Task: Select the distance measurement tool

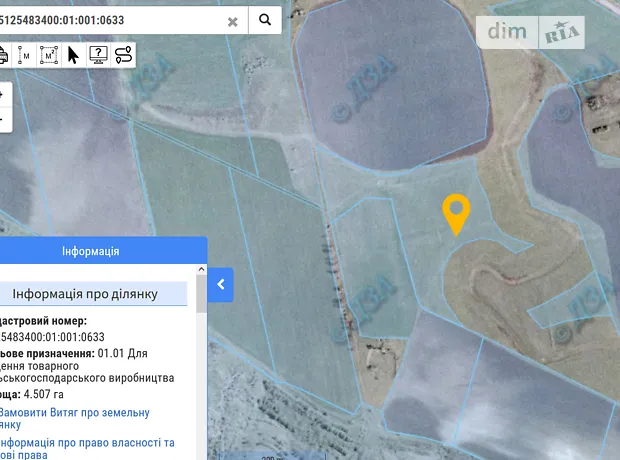Action: point(23,54)
